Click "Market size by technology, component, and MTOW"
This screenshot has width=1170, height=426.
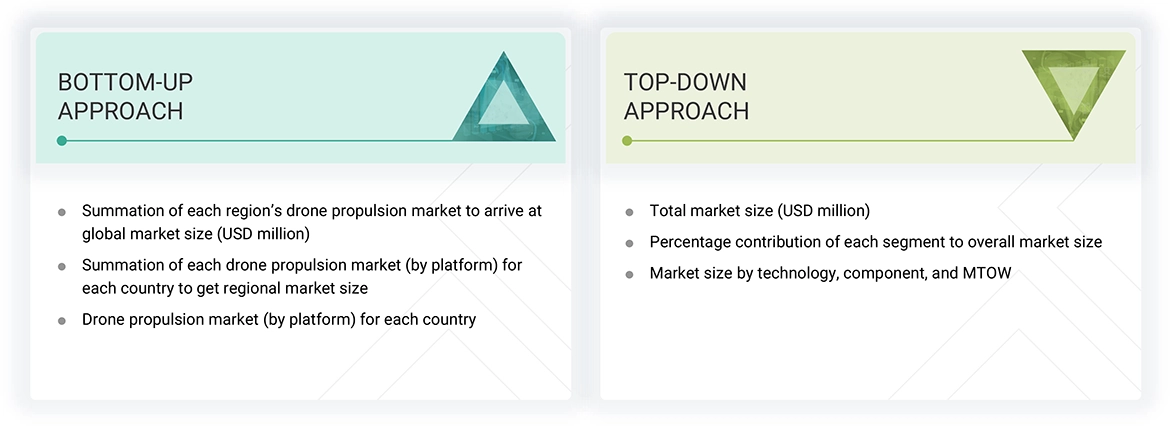point(830,273)
